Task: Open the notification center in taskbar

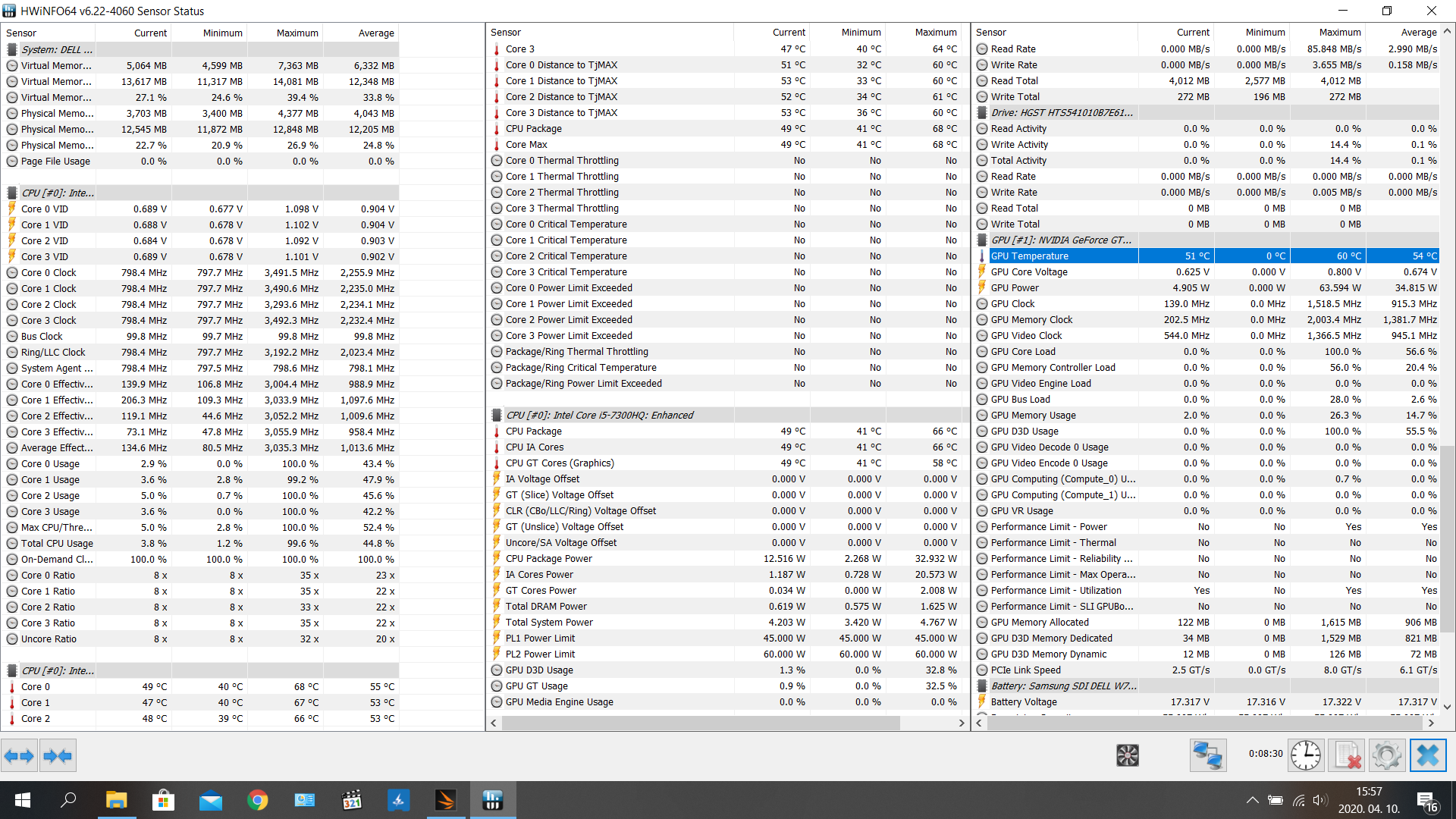Action: (1426, 802)
